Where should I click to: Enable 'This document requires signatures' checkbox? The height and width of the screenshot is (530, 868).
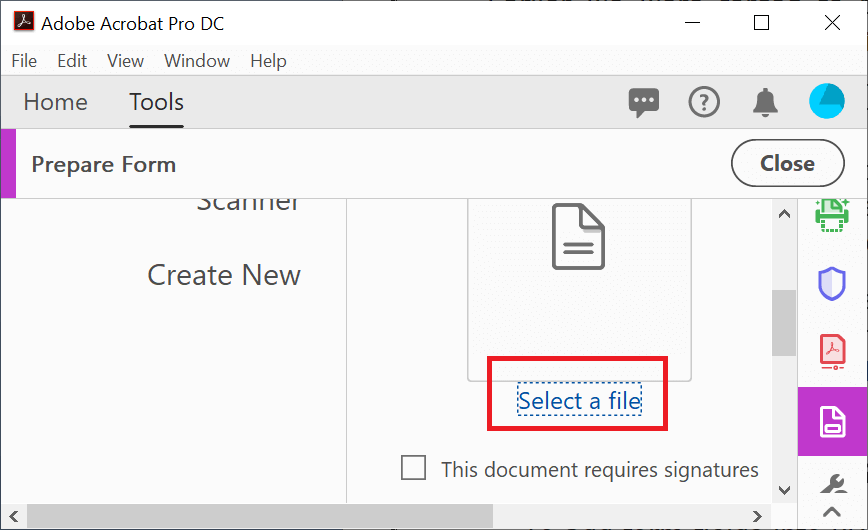[414, 467]
